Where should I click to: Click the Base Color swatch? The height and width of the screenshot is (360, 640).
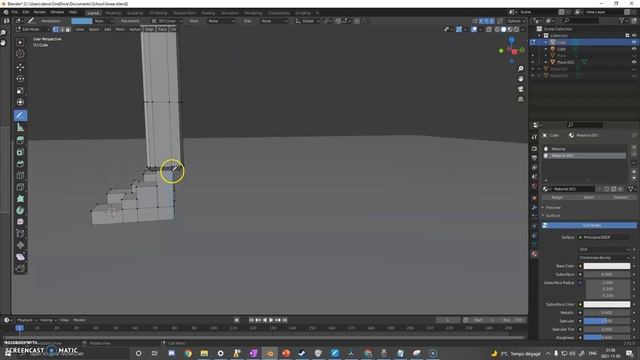click(607, 266)
